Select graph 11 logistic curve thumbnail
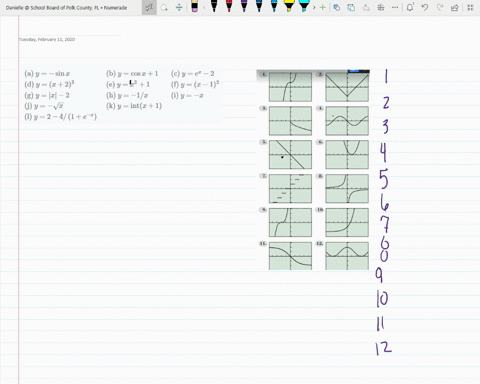 click(x=290, y=256)
